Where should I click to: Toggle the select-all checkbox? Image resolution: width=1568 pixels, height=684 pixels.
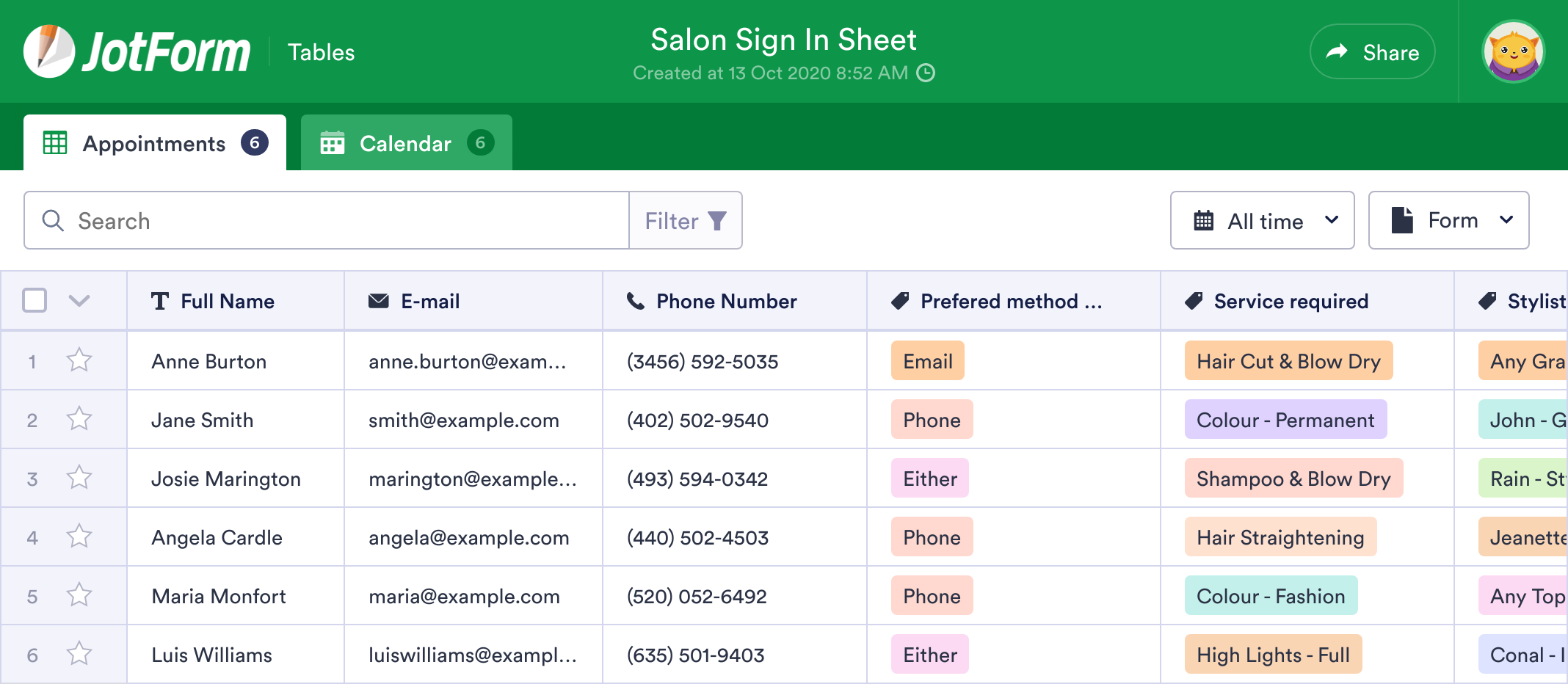coord(34,300)
